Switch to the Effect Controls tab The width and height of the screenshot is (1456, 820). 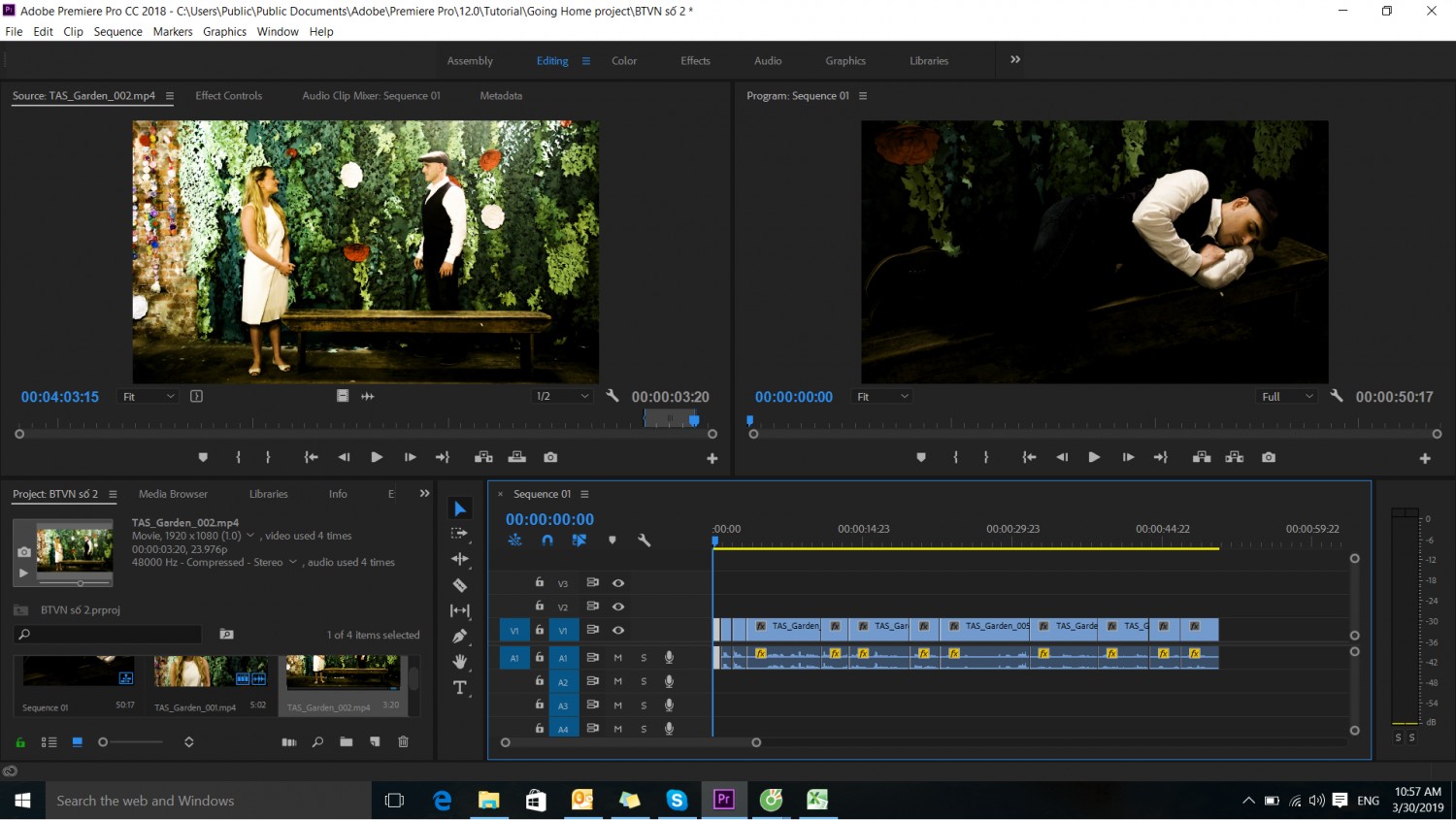pyautogui.click(x=229, y=96)
